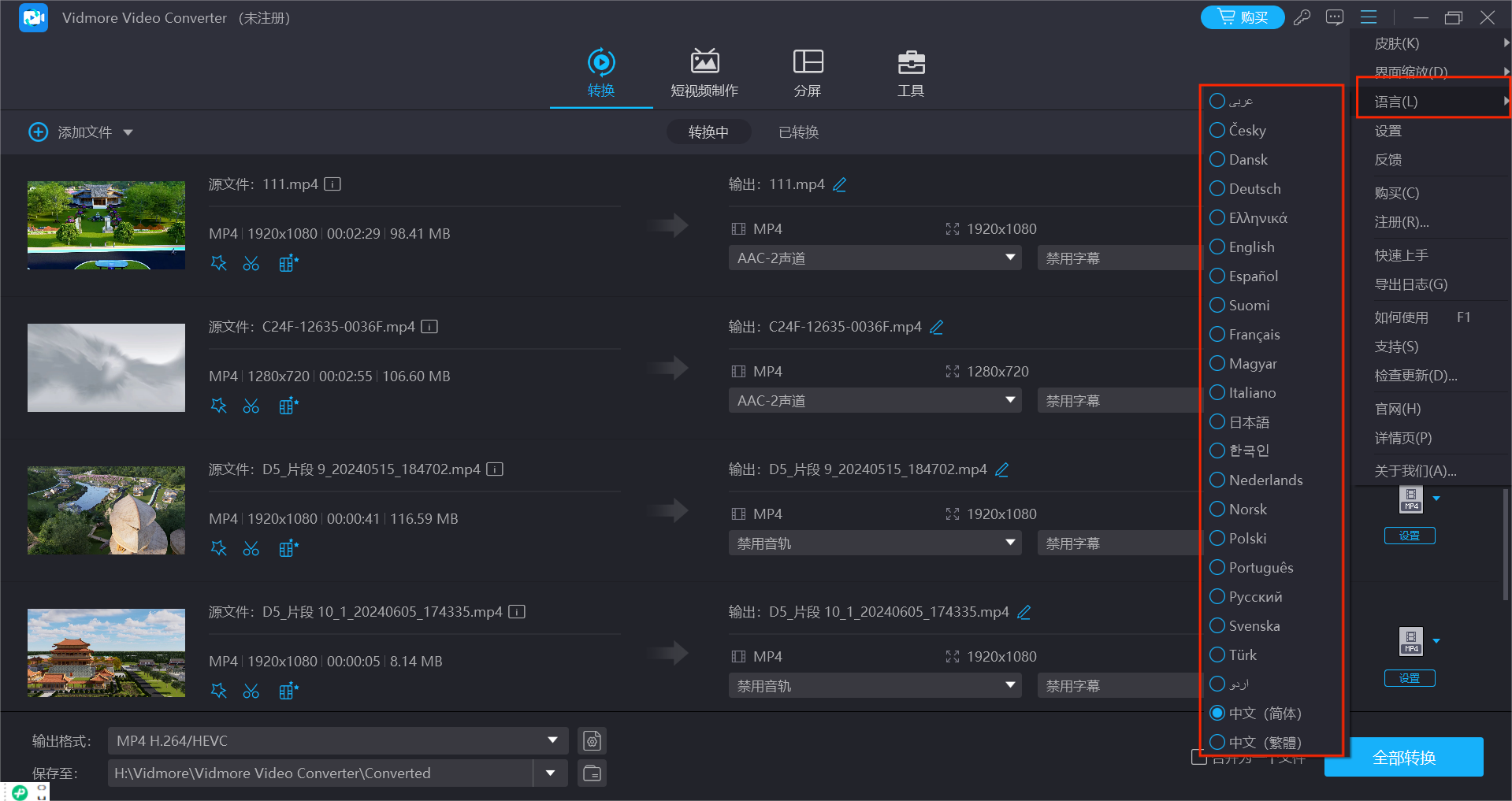Enhance video icon for C24F-12635-0036F.mp4
Image resolution: width=1512 pixels, height=801 pixels.
click(288, 406)
